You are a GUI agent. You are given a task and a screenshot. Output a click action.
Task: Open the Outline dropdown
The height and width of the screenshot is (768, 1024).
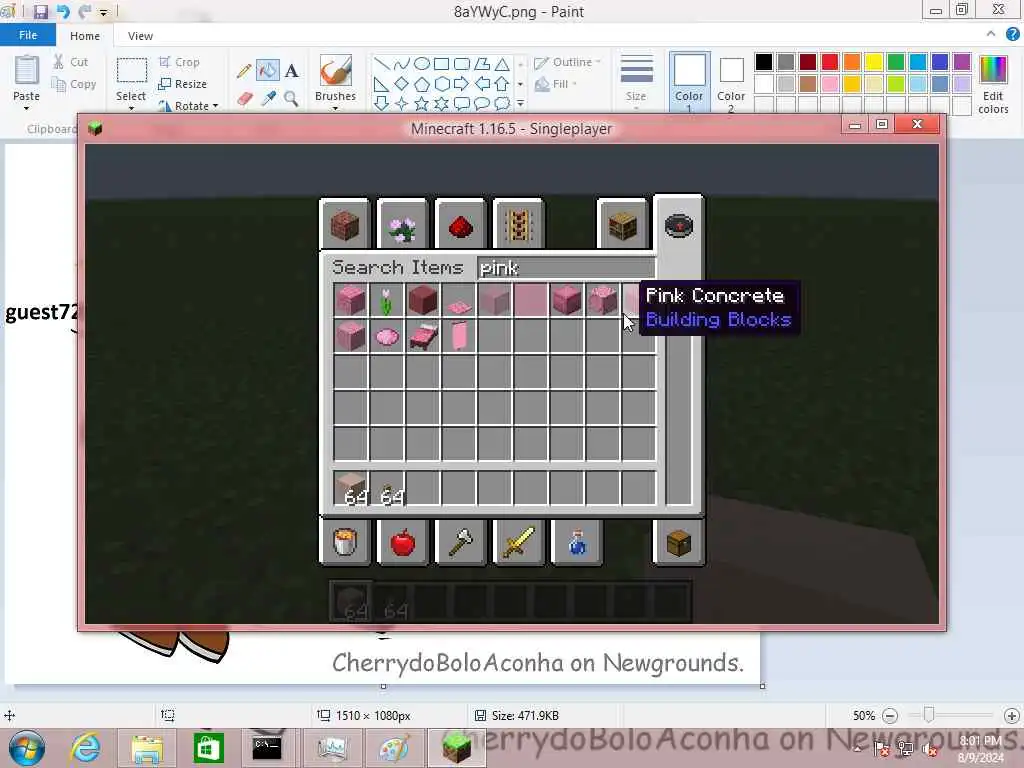tap(568, 62)
